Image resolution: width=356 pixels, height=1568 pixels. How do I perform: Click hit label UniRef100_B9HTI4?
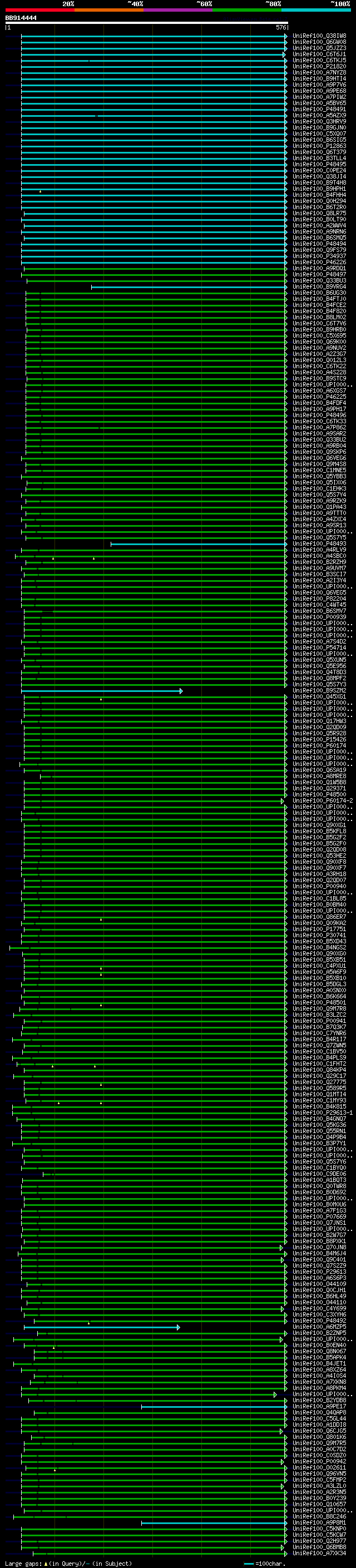pos(319,78)
